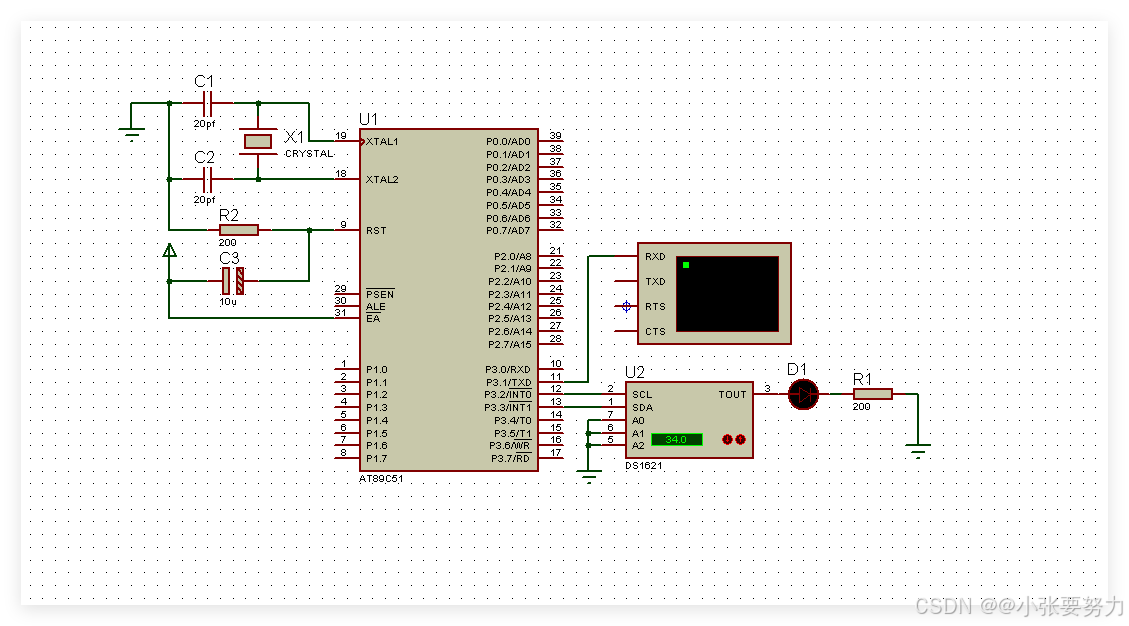Image resolution: width=1129 pixels, height=626 pixels.
Task: Click the XTAL2 pin label
Action: tap(382, 179)
